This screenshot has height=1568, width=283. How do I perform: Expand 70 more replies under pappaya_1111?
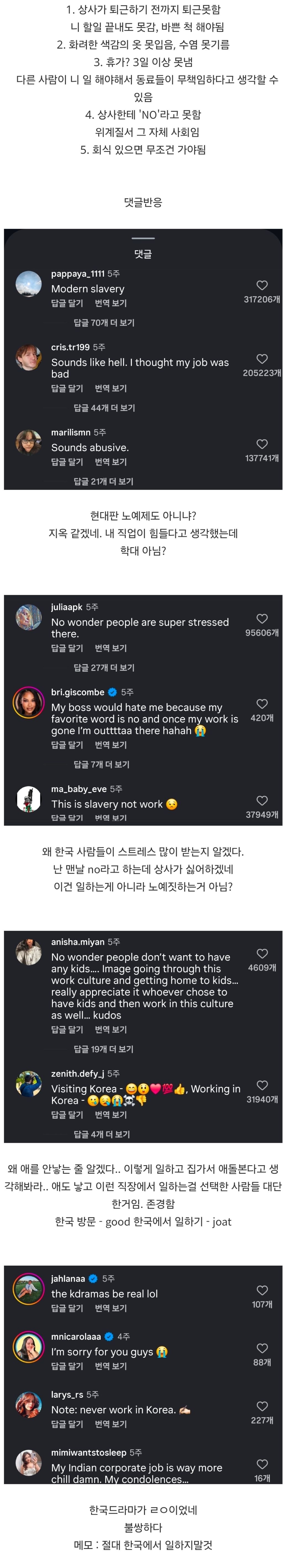pyautogui.click(x=104, y=323)
